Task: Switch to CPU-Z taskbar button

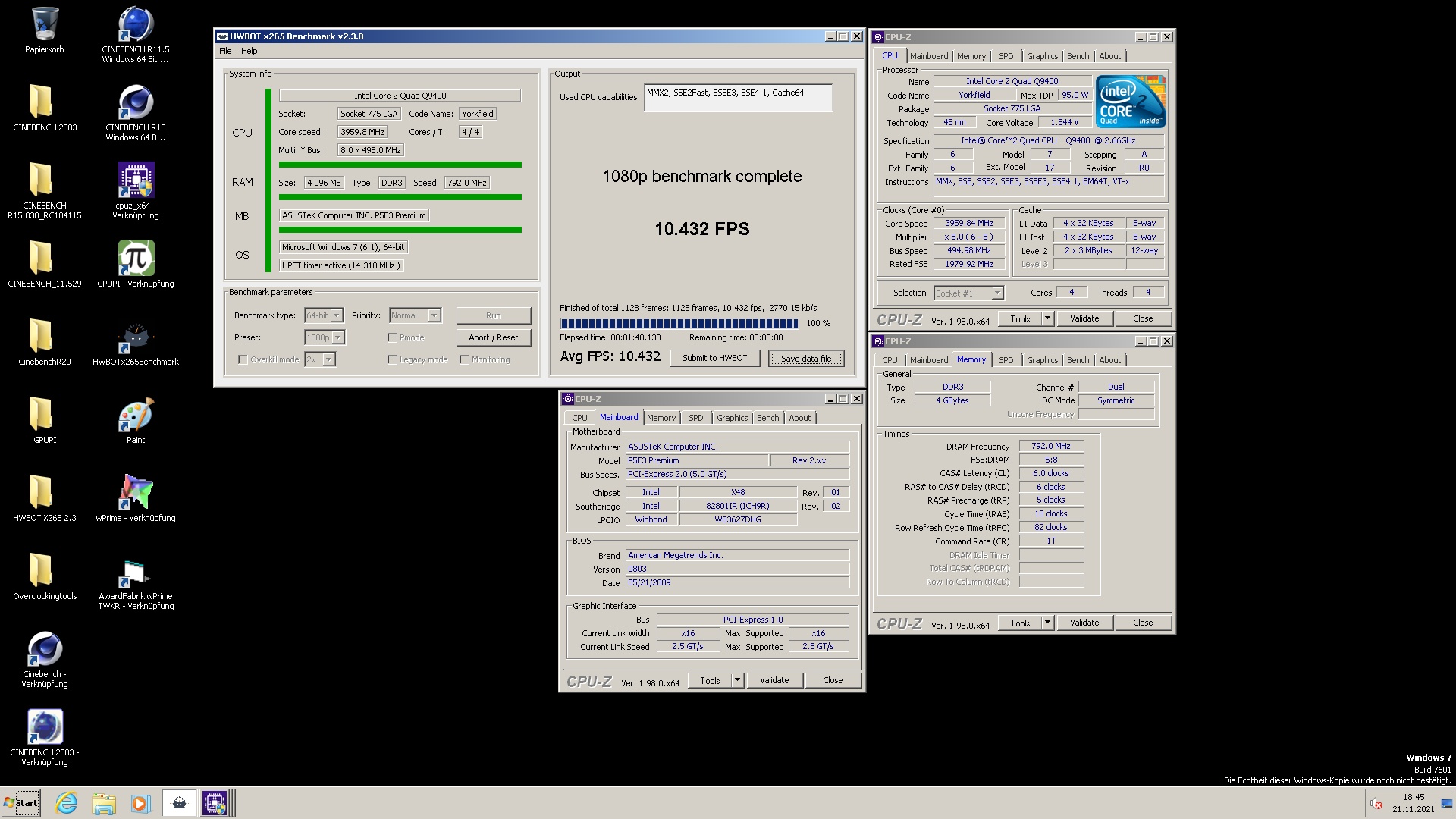Action: (x=215, y=803)
